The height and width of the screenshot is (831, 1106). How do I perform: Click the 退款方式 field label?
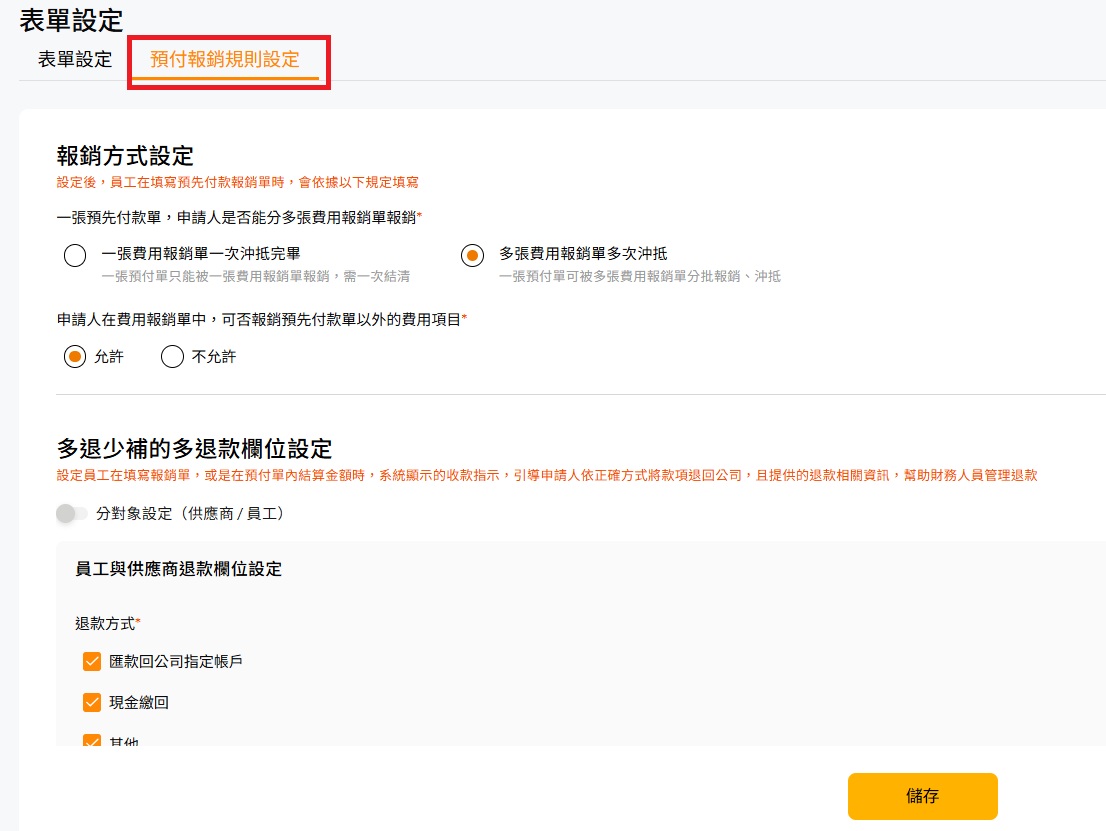[x=108, y=624]
